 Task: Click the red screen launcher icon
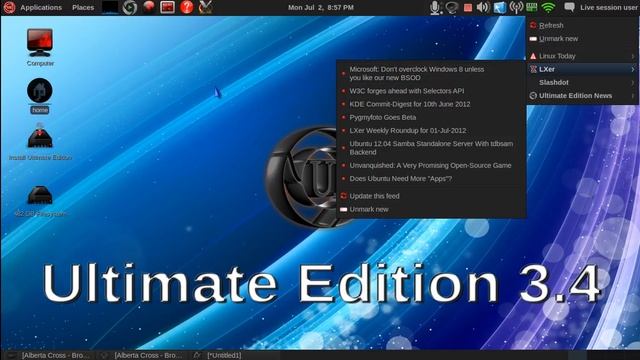pos(167,7)
